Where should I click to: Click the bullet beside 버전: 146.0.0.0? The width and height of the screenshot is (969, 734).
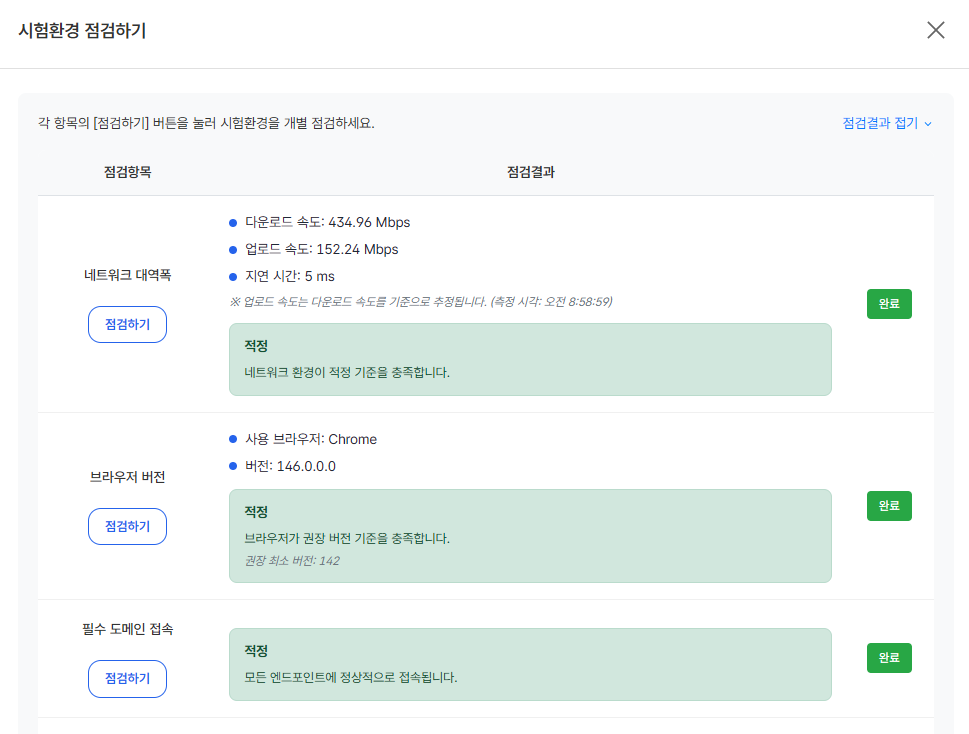pyautogui.click(x=231, y=466)
